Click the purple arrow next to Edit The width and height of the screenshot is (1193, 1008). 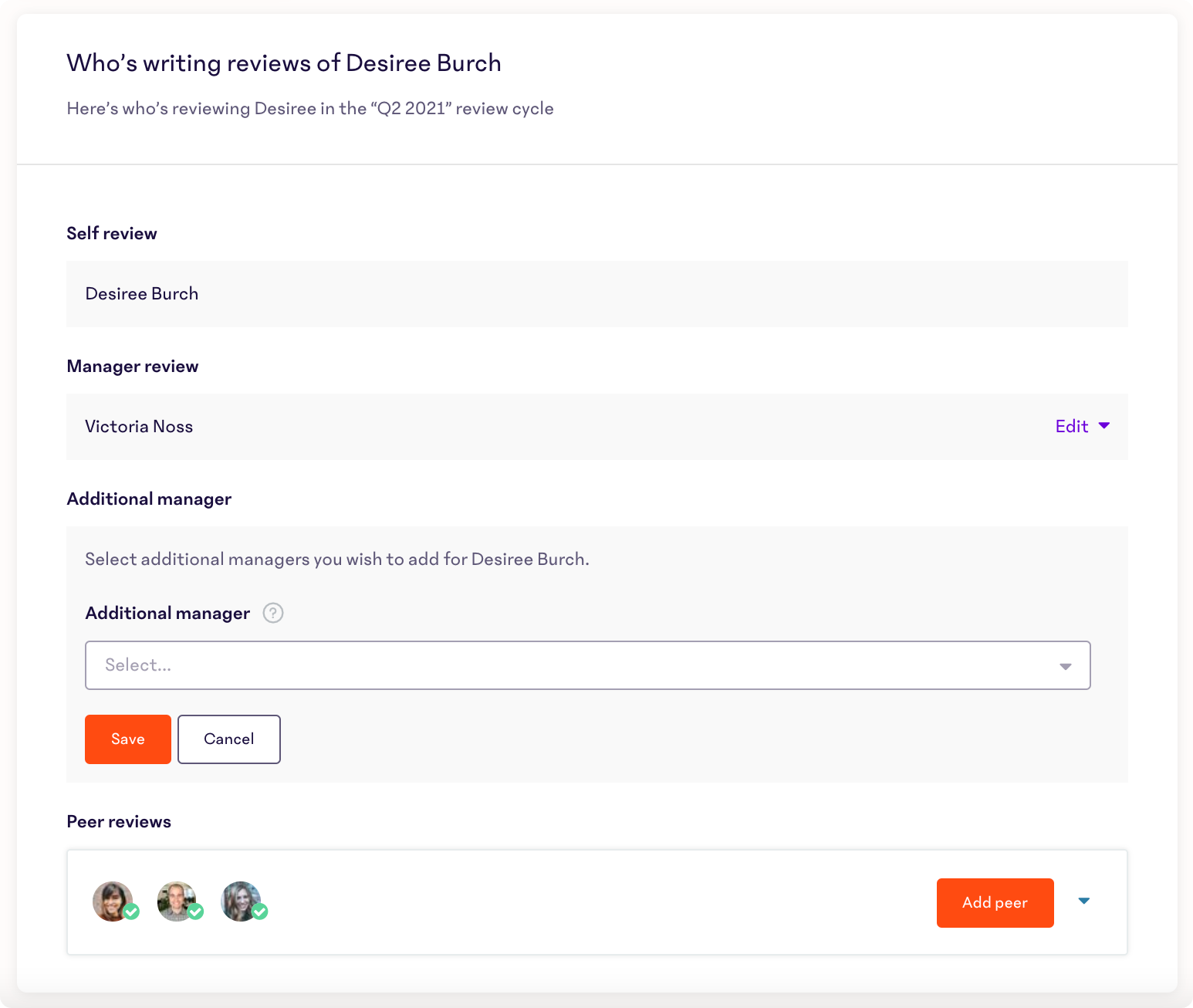coord(1104,426)
